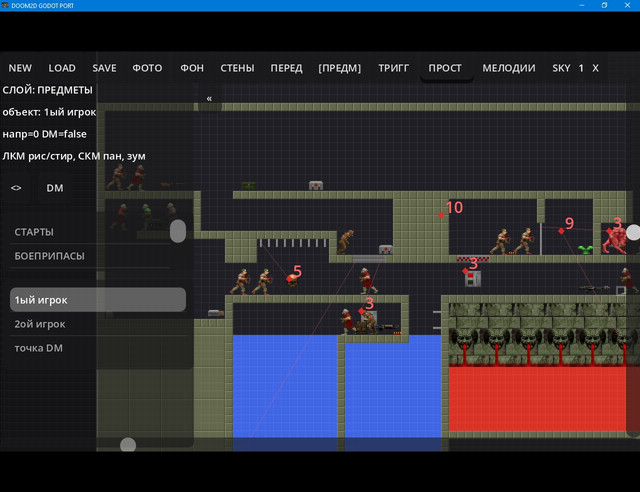Viewport: 640px width, 492px height.
Task: Select 1ый игрок in the list
Action: click(x=98, y=300)
